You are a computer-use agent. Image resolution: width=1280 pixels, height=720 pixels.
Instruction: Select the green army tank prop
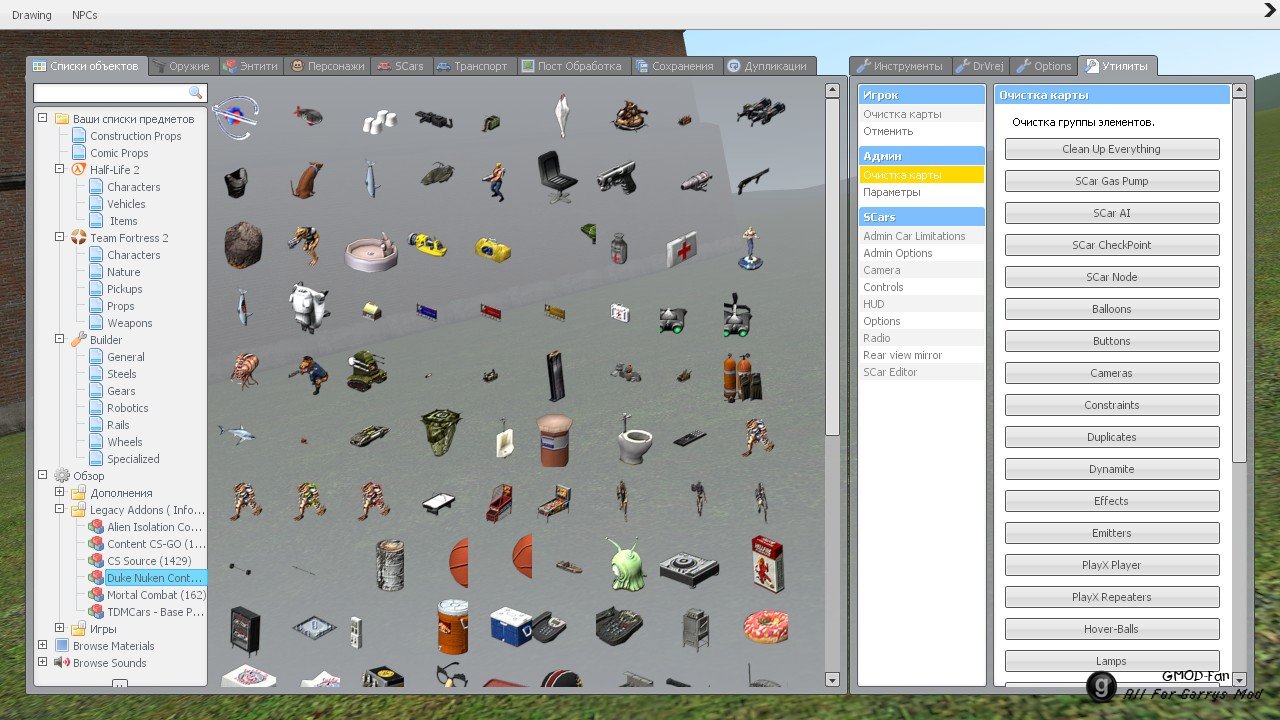[366, 370]
